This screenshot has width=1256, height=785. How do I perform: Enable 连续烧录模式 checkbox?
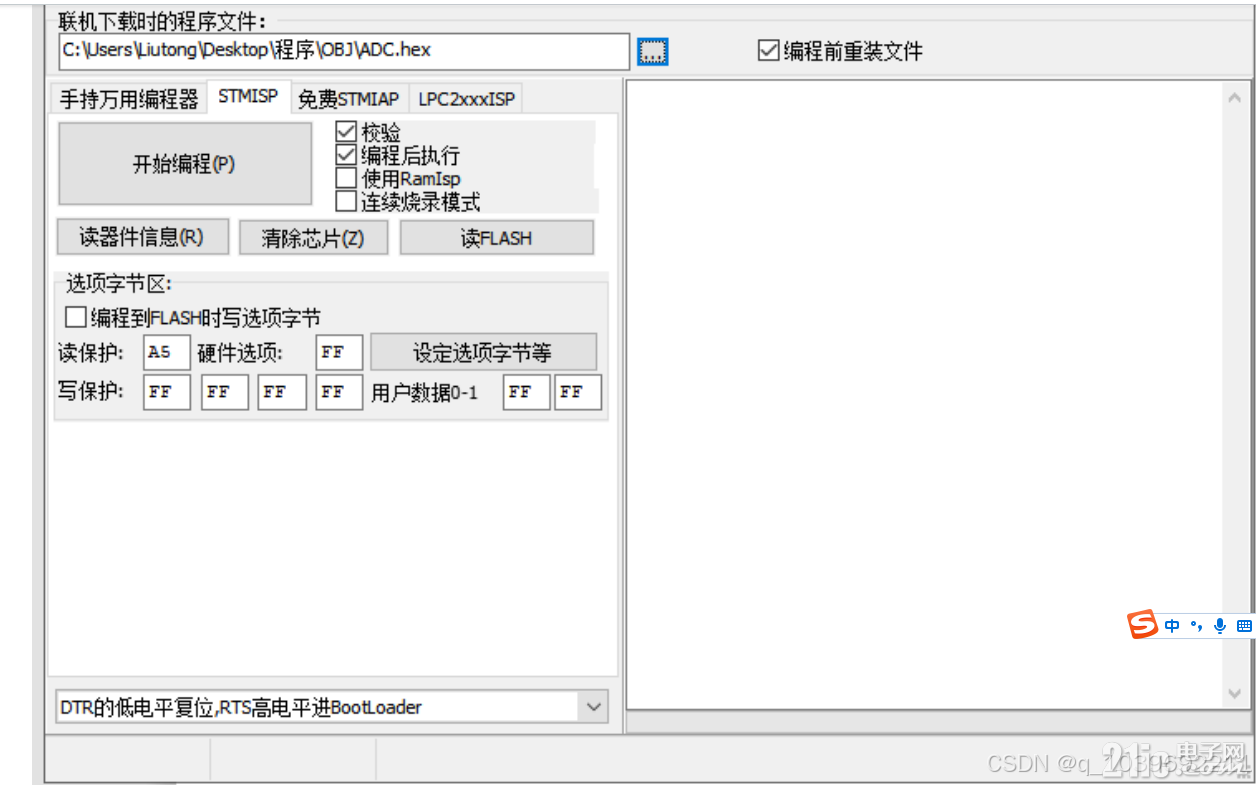tap(346, 201)
